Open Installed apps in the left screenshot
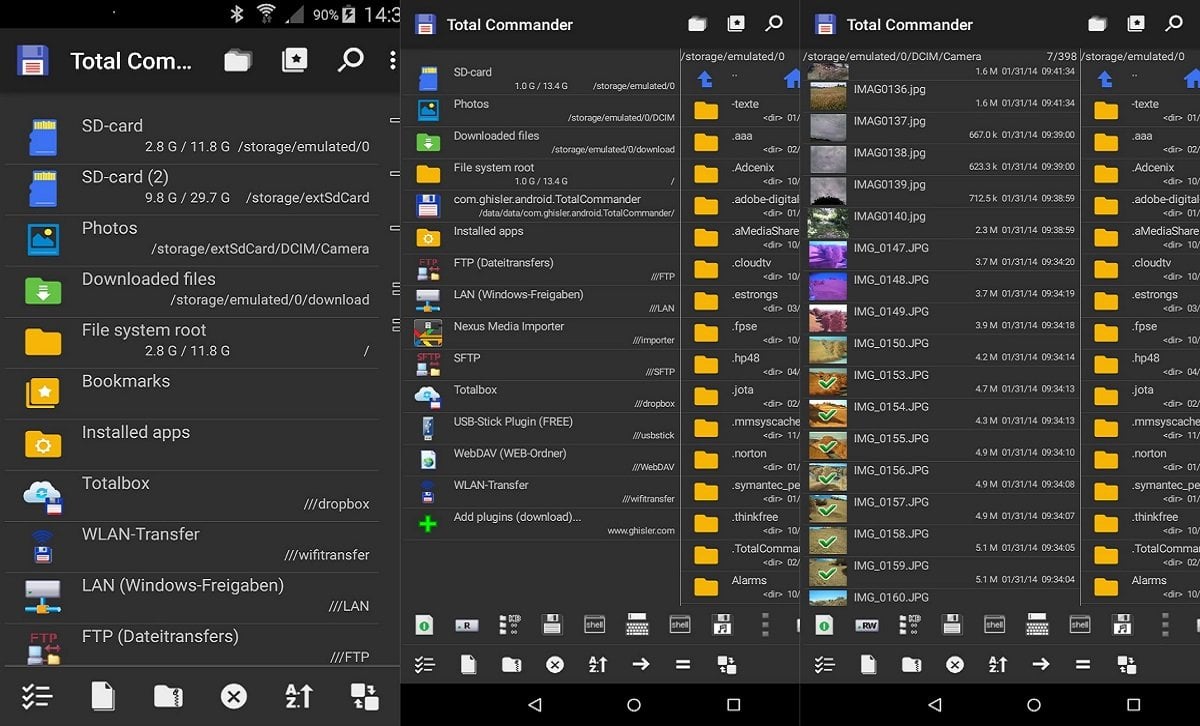This screenshot has height=726, width=1200. [190, 442]
